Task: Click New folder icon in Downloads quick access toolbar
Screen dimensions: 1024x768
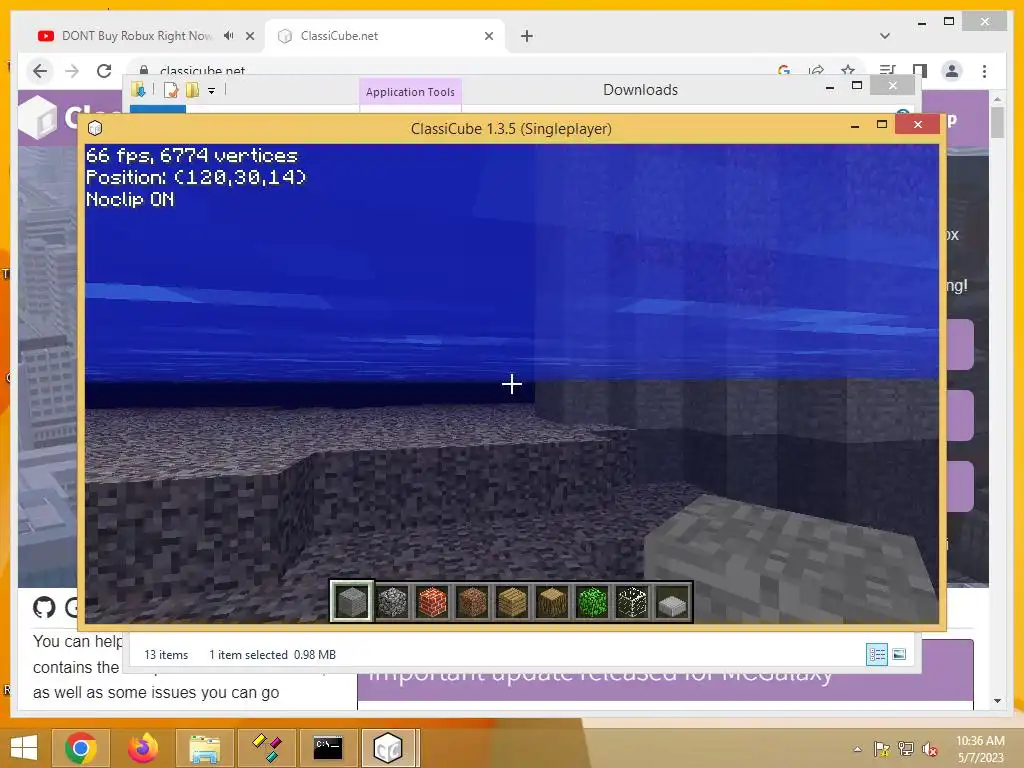Action: (192, 90)
